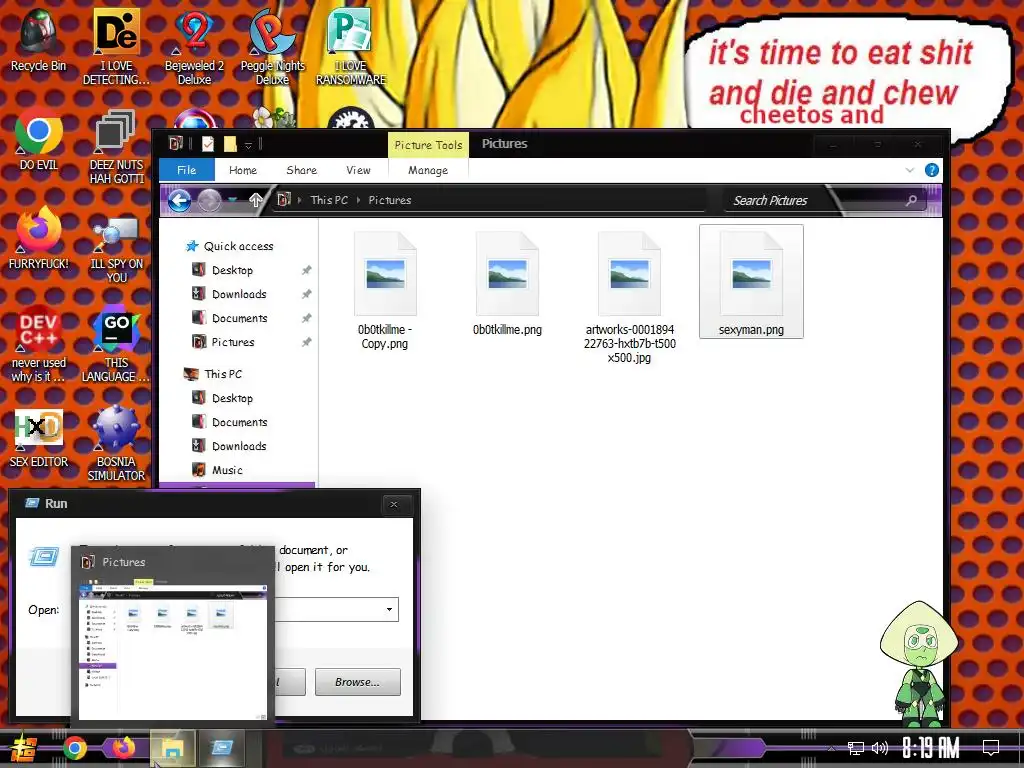Switch to the View ribbon tab
This screenshot has height=768, width=1024.
tap(359, 170)
